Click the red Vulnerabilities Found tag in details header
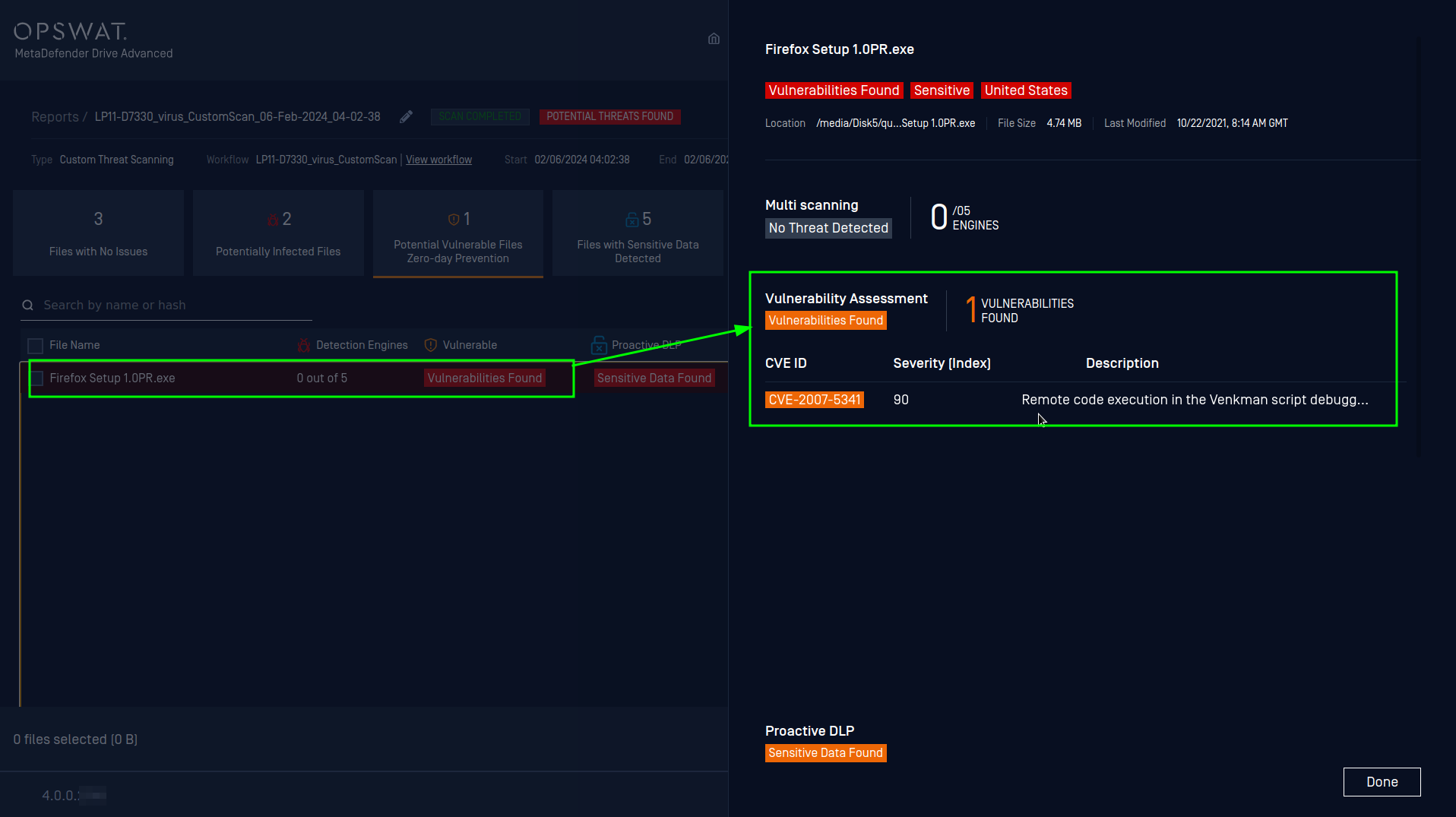Viewport: 1456px width, 817px height. 834,90
